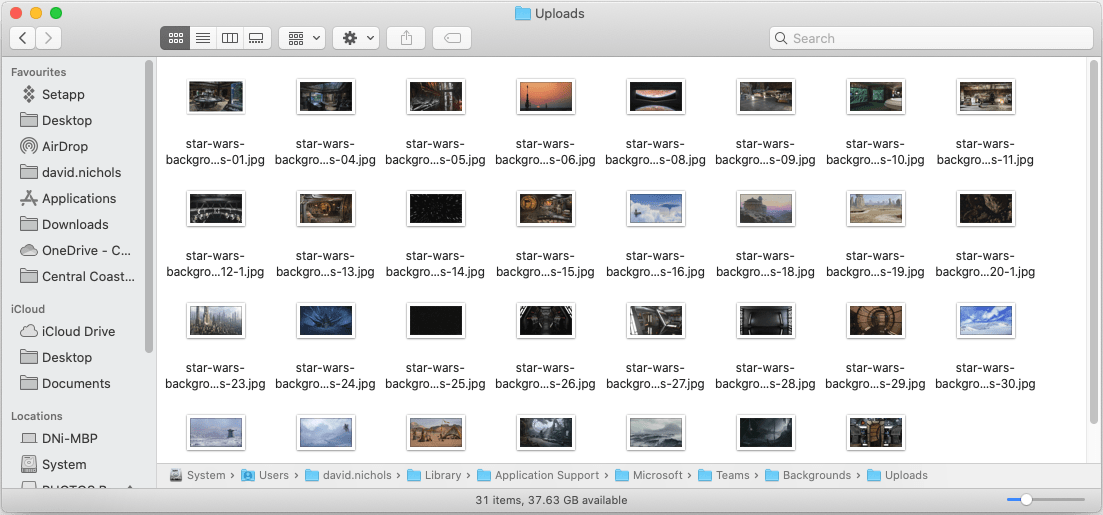Select the thumbnail for file ending s-08.jpg
Image resolution: width=1103 pixels, height=515 pixels.
click(x=656, y=96)
